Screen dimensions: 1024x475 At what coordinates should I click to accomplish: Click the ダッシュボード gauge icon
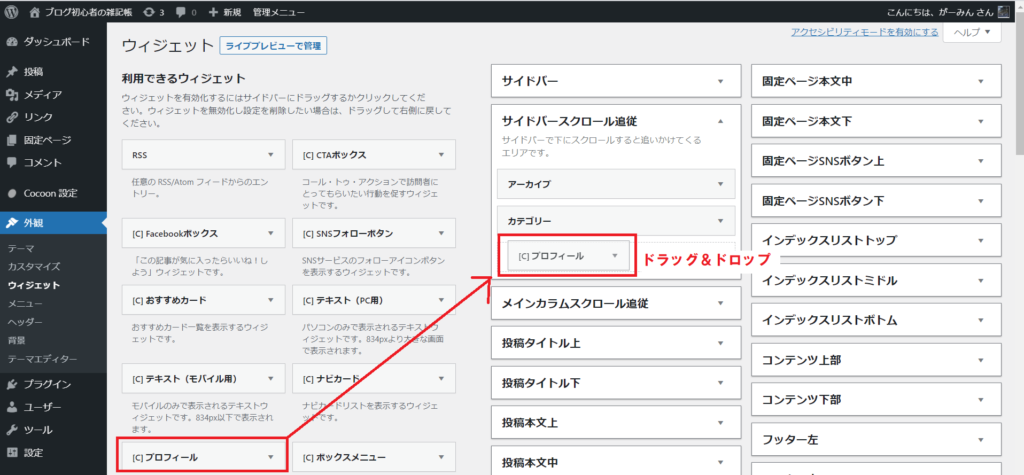coord(12,42)
